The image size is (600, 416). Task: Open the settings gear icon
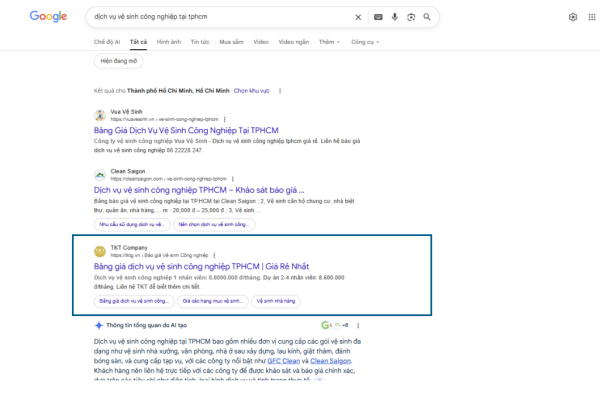(573, 17)
